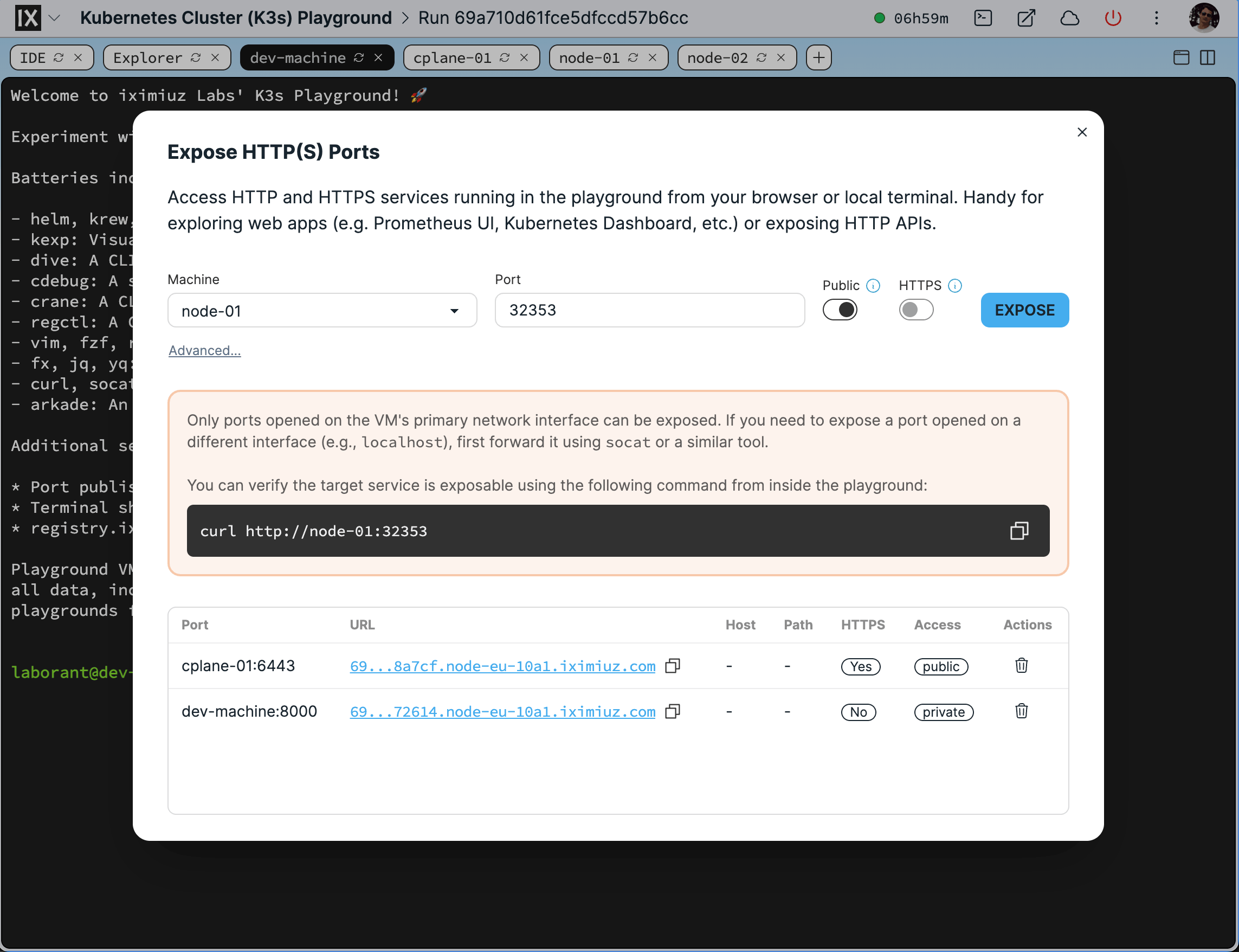This screenshot has width=1239, height=952.
Task: Click the cloud sync icon
Action: [x=1069, y=17]
